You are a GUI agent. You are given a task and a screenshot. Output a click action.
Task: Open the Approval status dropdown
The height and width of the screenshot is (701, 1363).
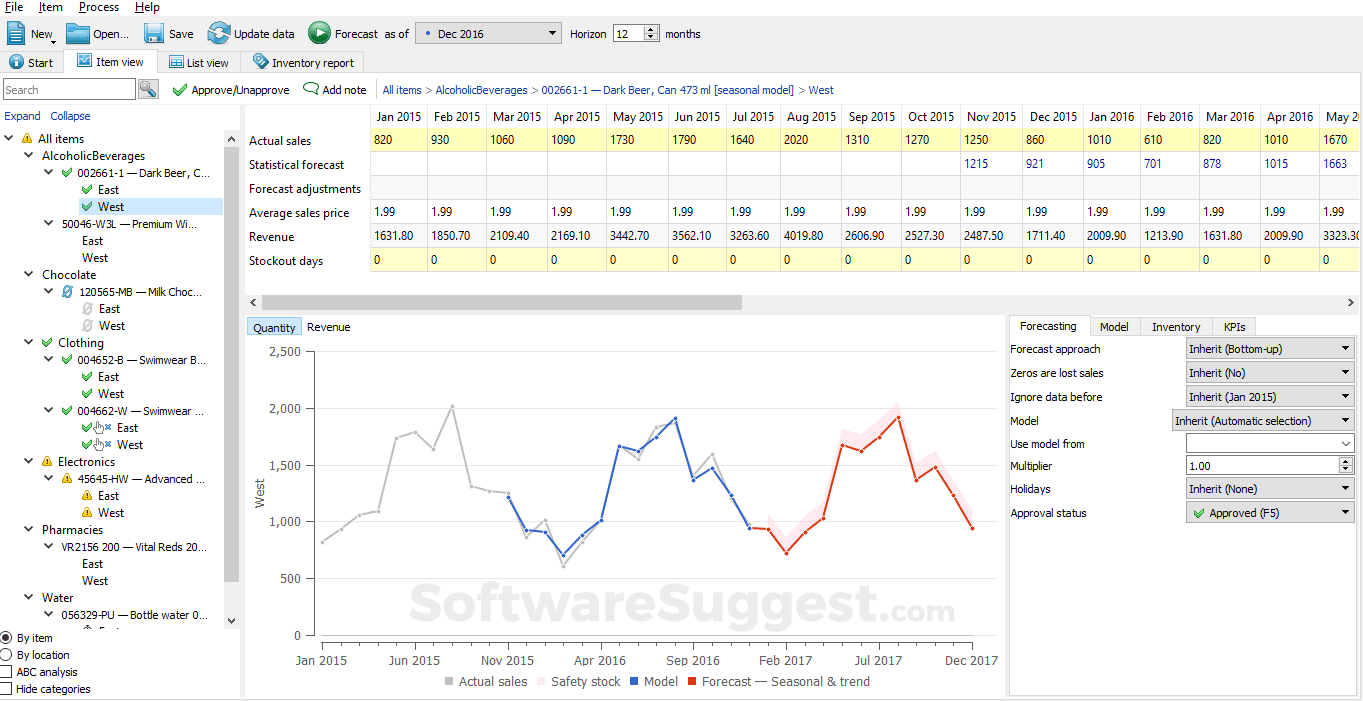tap(1270, 513)
